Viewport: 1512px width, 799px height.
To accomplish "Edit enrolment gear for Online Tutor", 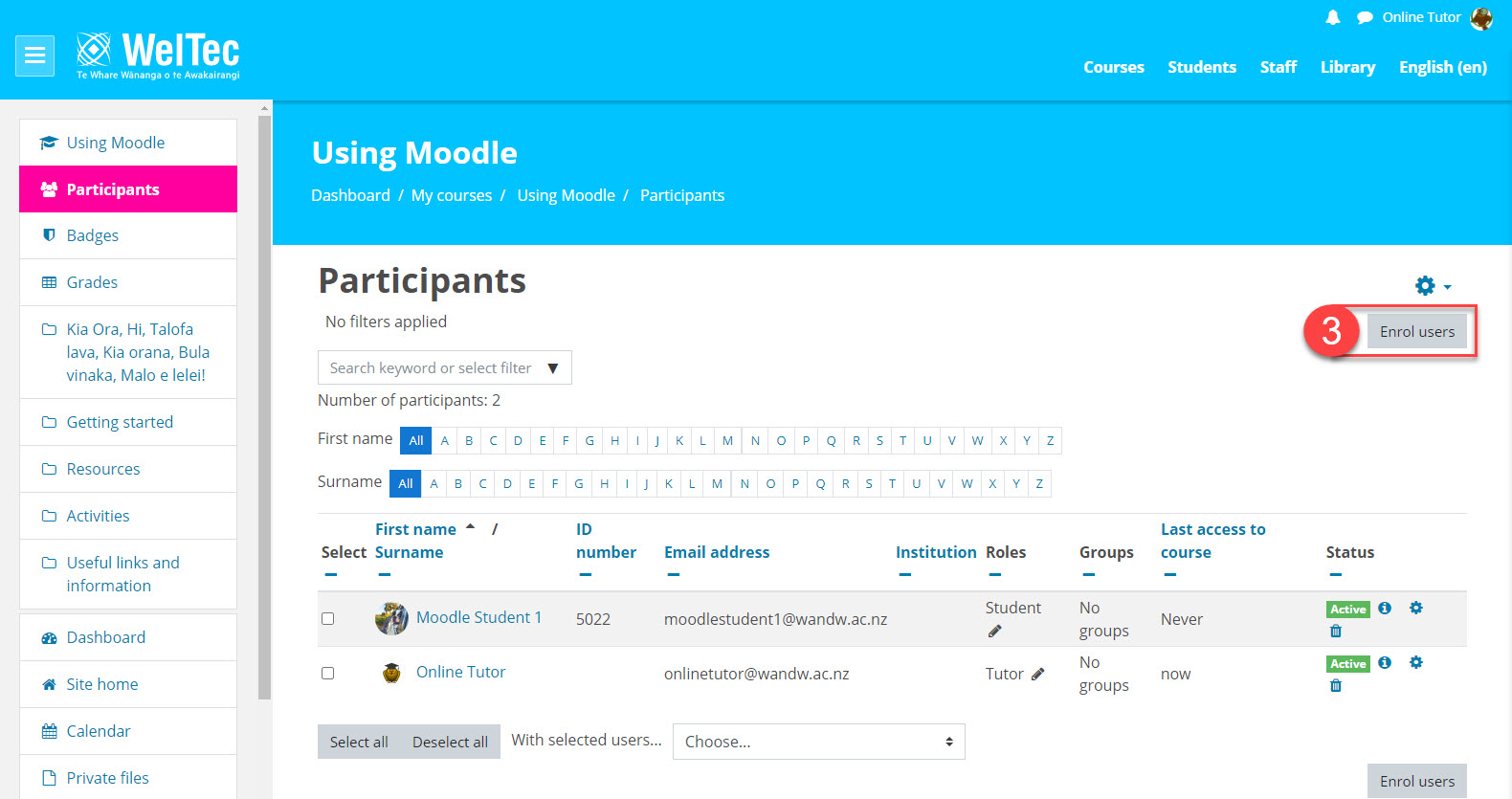I will click(1416, 662).
